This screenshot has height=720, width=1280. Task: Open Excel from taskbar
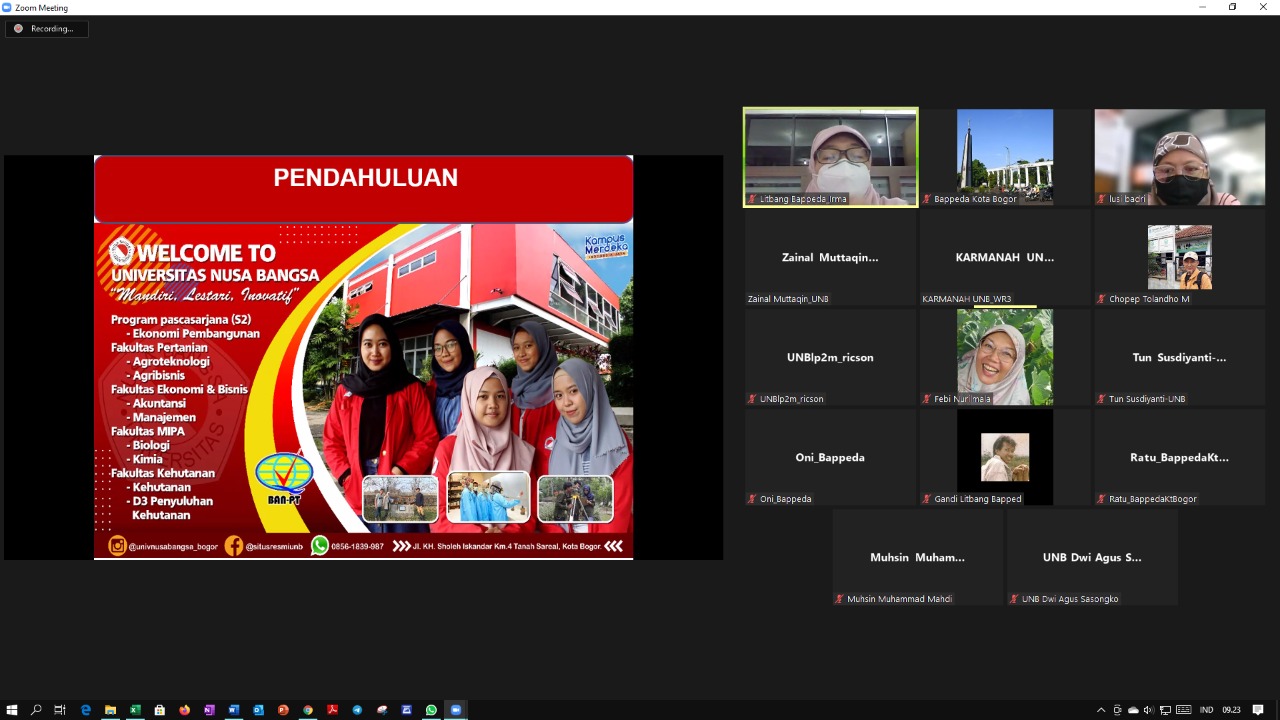135,710
